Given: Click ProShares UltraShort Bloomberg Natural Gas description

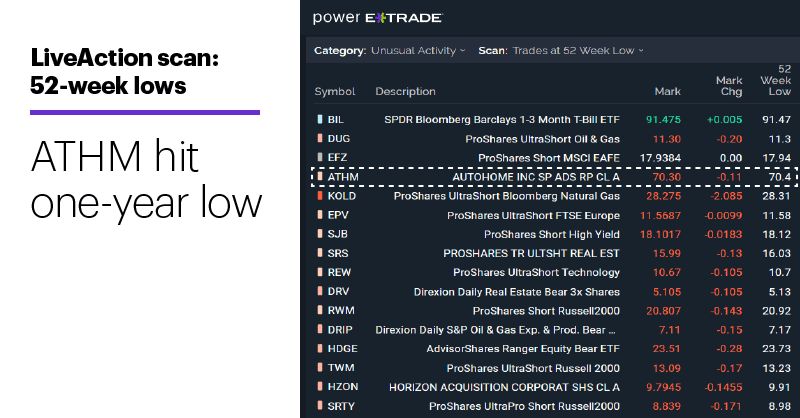Looking at the screenshot, I should 507,196.
